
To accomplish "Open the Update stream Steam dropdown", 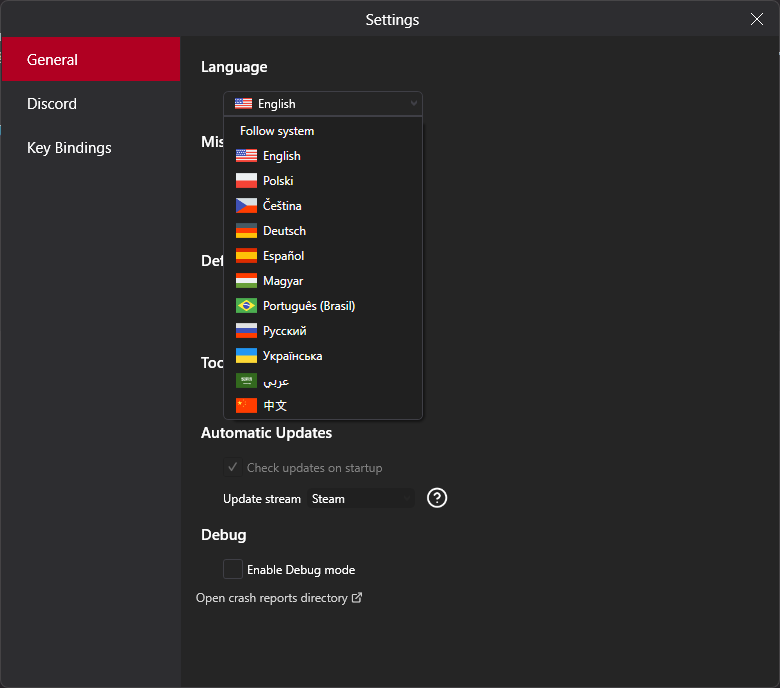I will click(360, 498).
